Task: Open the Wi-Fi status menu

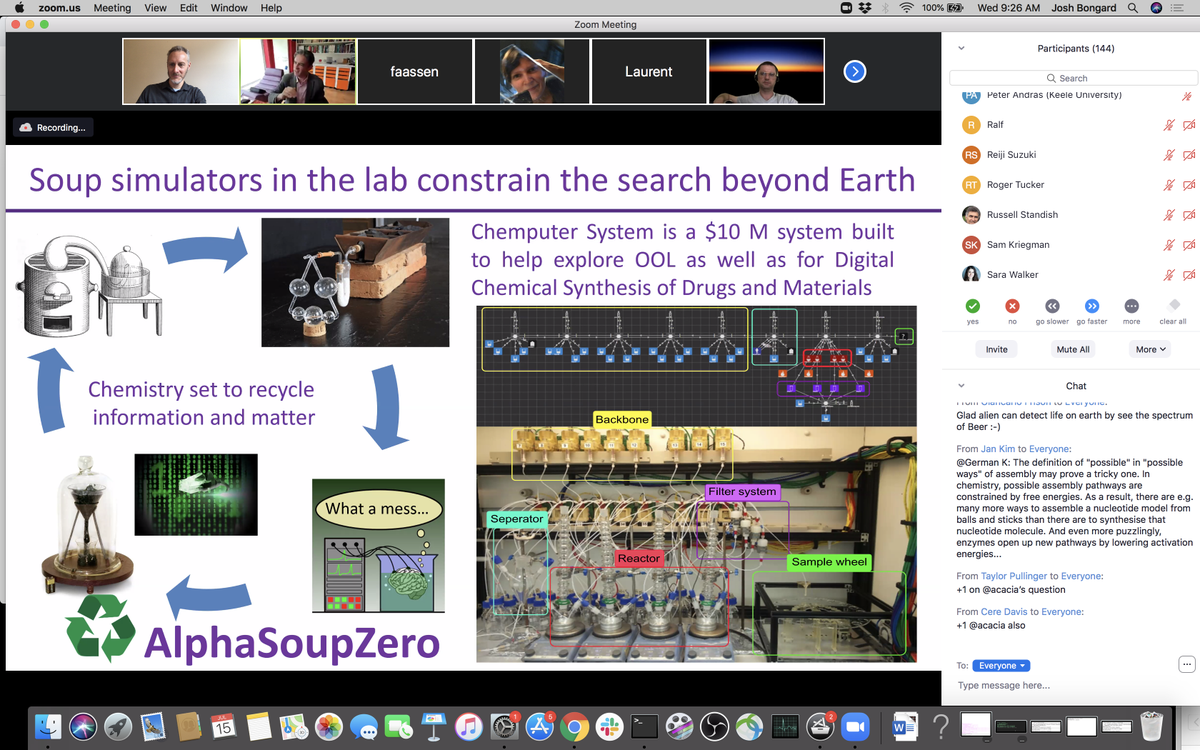Action: point(907,8)
